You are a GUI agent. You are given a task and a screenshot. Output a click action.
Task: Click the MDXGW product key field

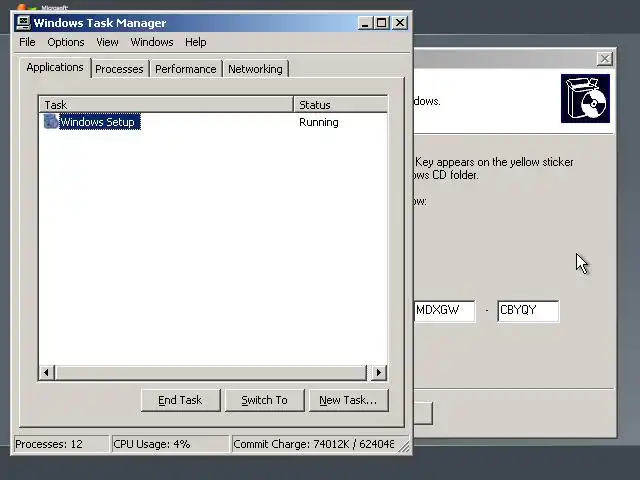click(x=444, y=311)
